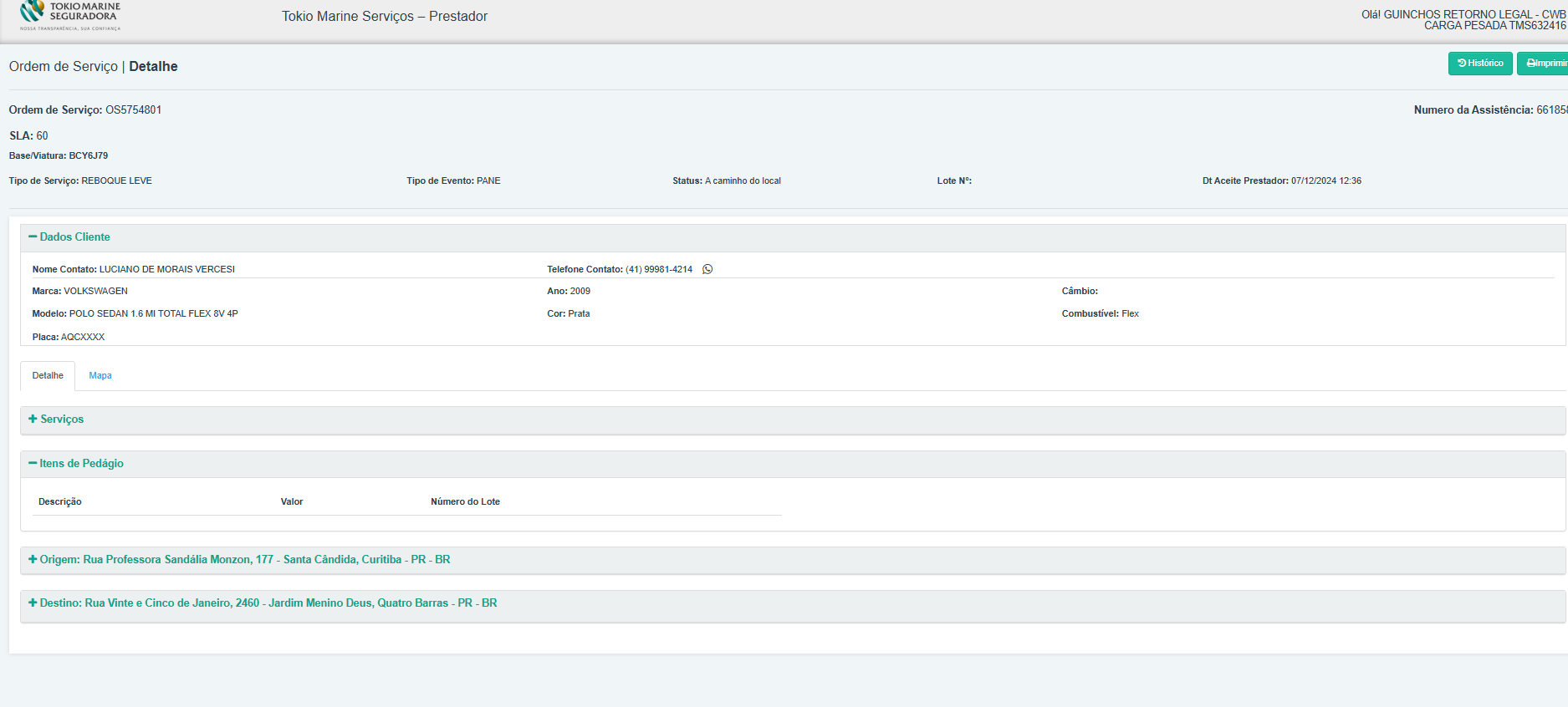Click the GUINCHOS RETORNO LEGAL user greeting
Image resolution: width=1568 pixels, height=707 pixels.
point(1463,15)
